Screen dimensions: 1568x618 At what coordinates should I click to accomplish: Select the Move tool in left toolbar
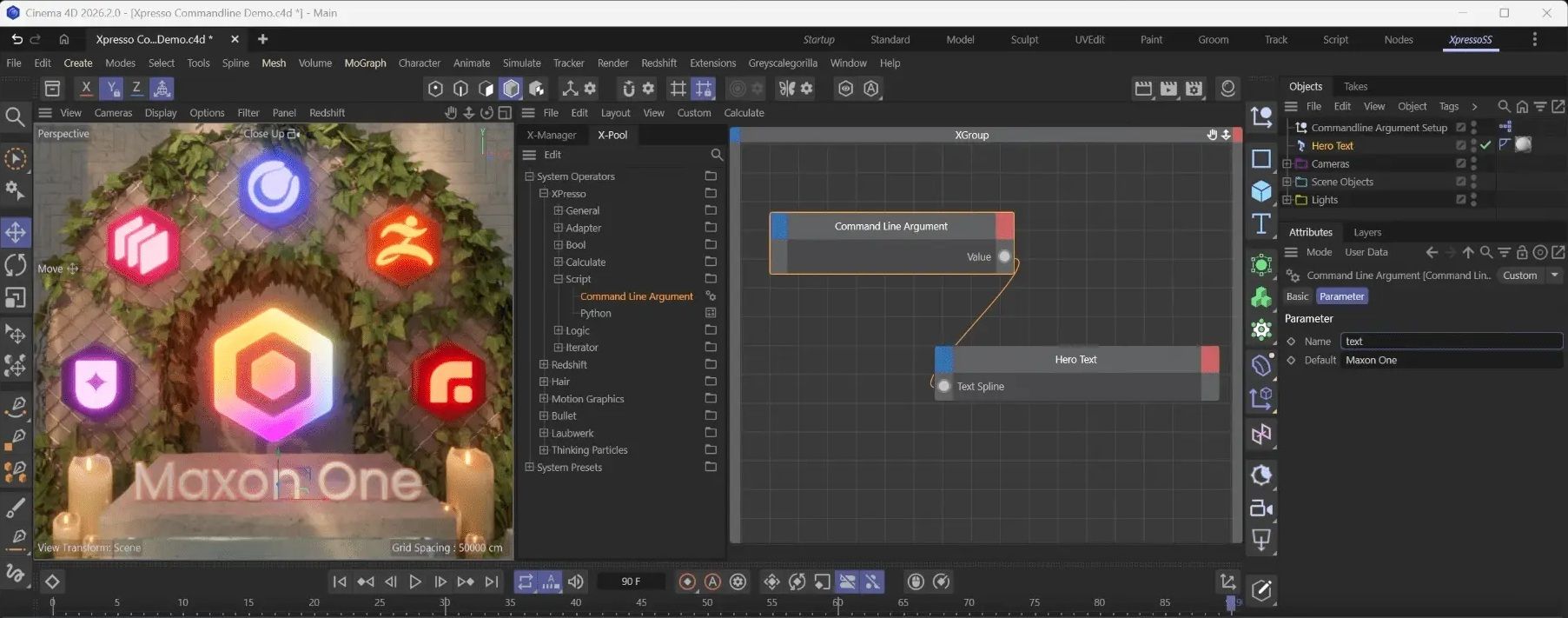[16, 232]
